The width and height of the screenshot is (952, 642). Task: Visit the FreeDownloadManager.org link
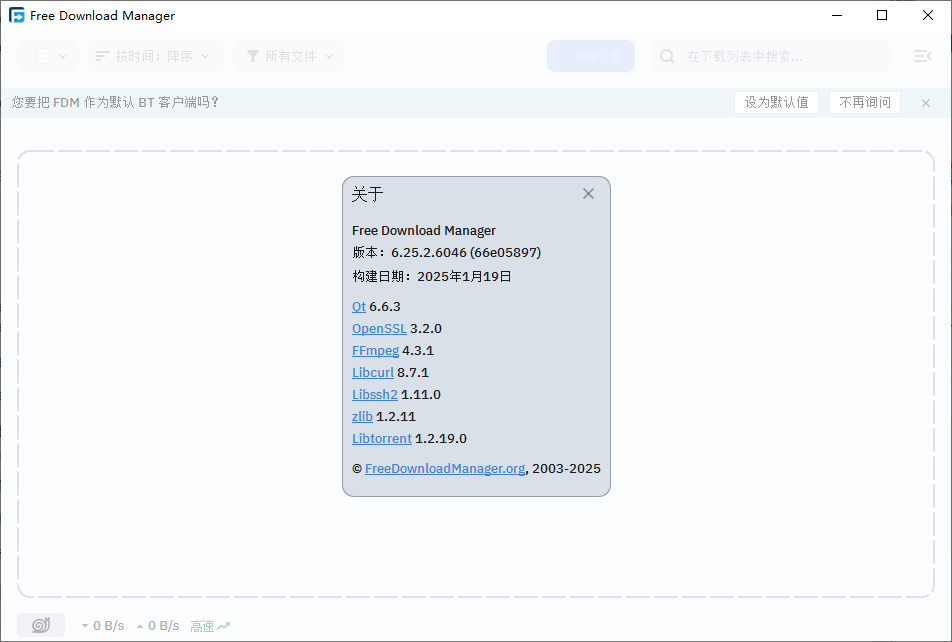[x=444, y=468]
